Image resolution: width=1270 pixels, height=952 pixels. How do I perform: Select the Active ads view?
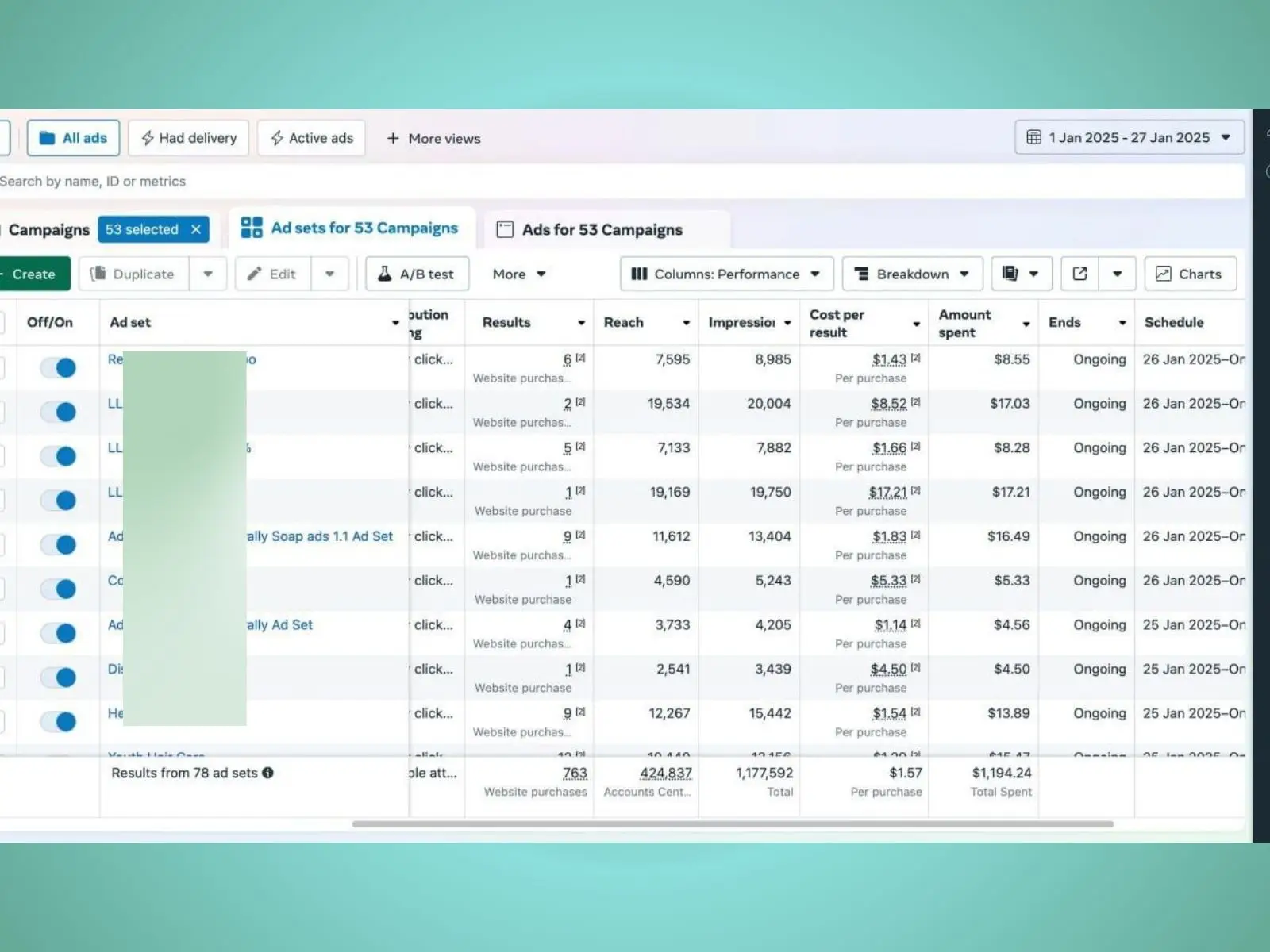(311, 138)
